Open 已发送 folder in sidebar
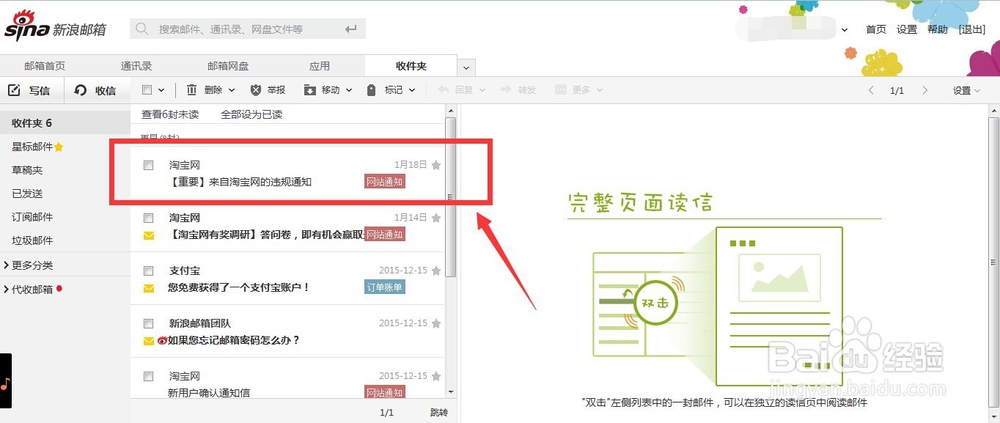 tap(27, 193)
